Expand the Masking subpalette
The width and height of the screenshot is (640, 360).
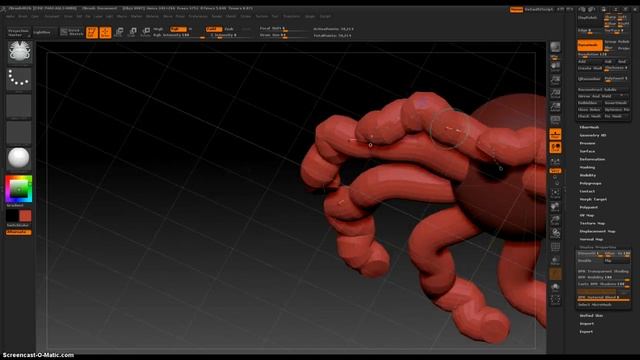tap(587, 167)
